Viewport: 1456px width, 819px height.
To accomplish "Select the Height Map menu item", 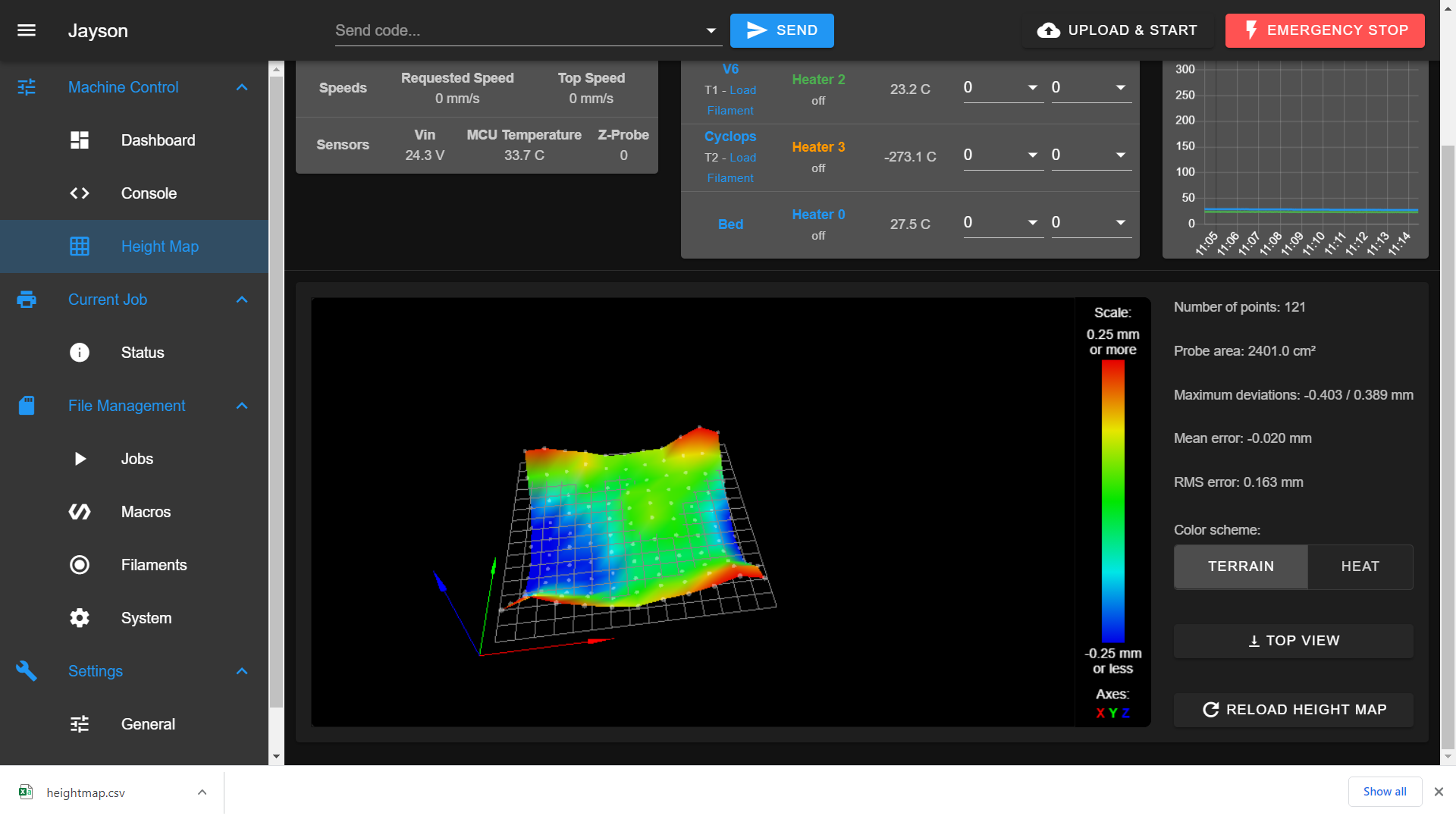I will point(134,246).
